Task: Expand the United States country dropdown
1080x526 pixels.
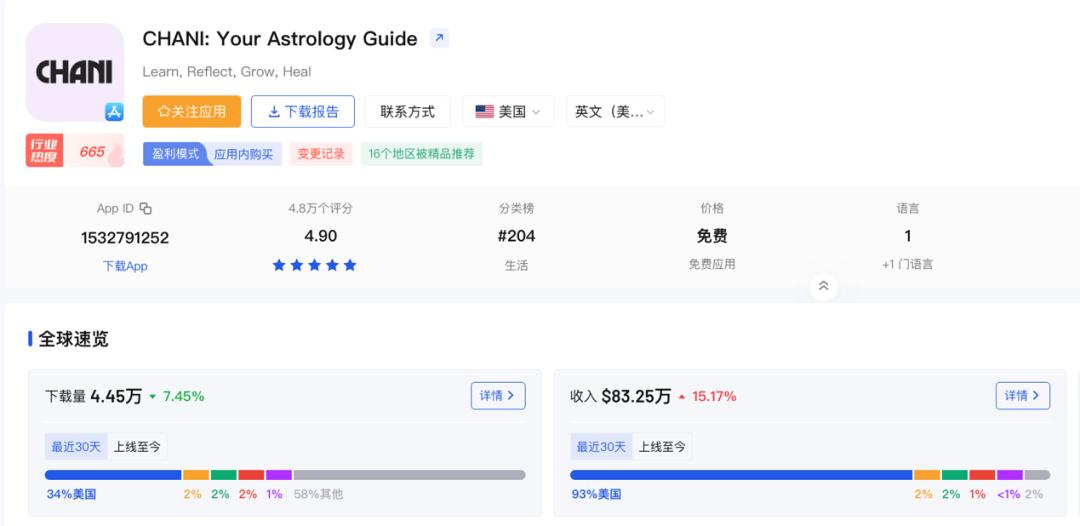Action: click(509, 112)
